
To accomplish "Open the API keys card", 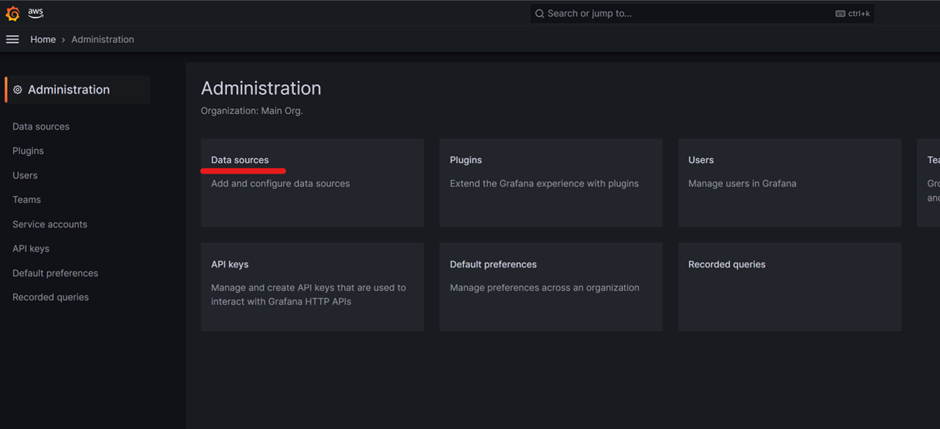I will tap(312, 287).
